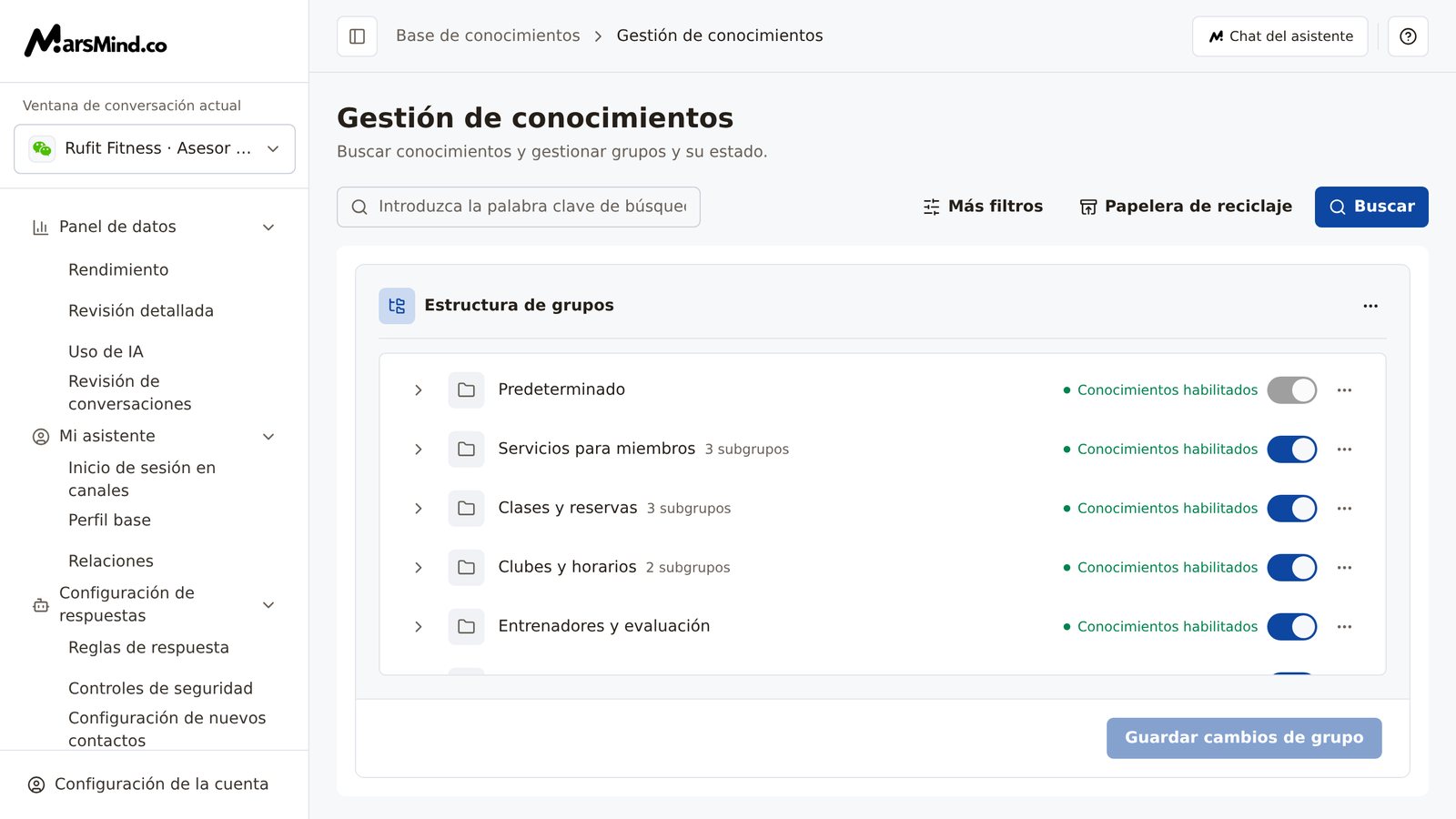Click the keyword search input field
The height and width of the screenshot is (819, 1456).
[519, 207]
